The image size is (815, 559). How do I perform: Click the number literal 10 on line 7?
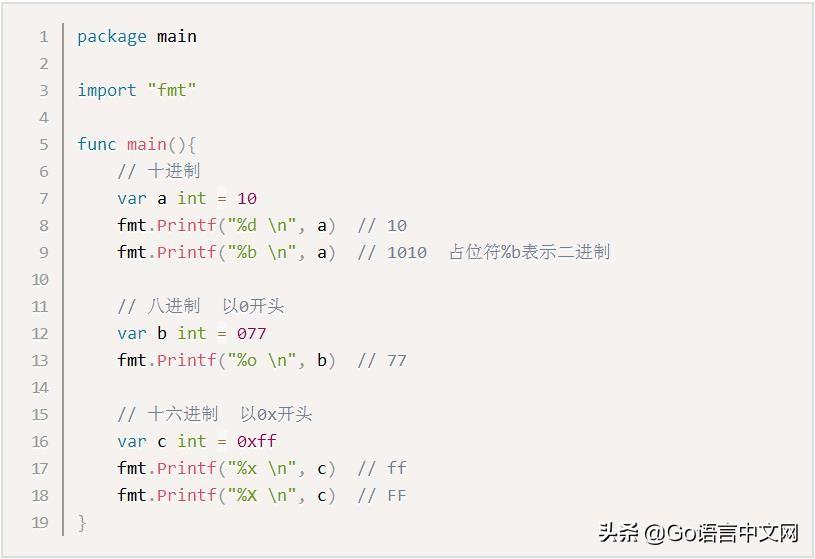(x=247, y=199)
